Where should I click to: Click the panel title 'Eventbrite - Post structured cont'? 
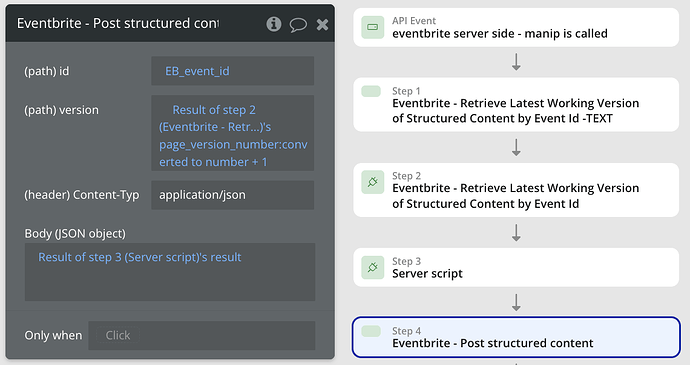point(118,23)
